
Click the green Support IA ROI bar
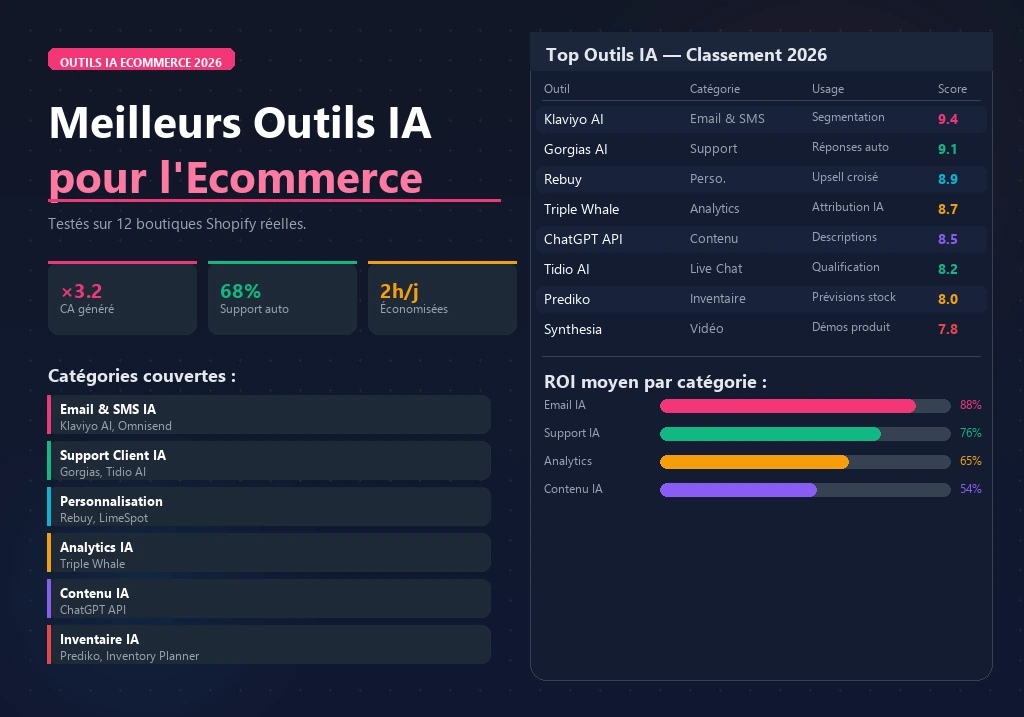click(x=771, y=434)
